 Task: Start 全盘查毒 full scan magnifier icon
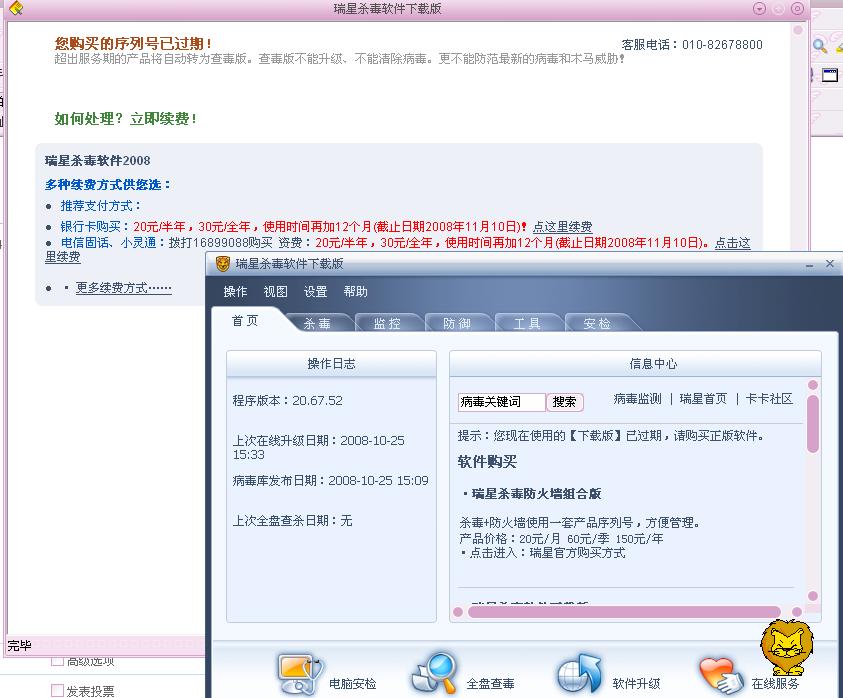click(x=434, y=674)
